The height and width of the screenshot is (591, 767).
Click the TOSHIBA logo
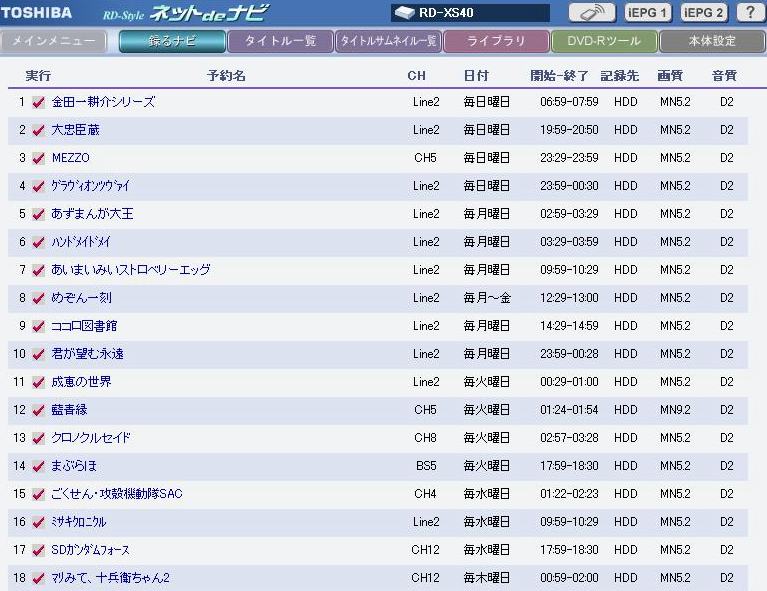[36, 13]
